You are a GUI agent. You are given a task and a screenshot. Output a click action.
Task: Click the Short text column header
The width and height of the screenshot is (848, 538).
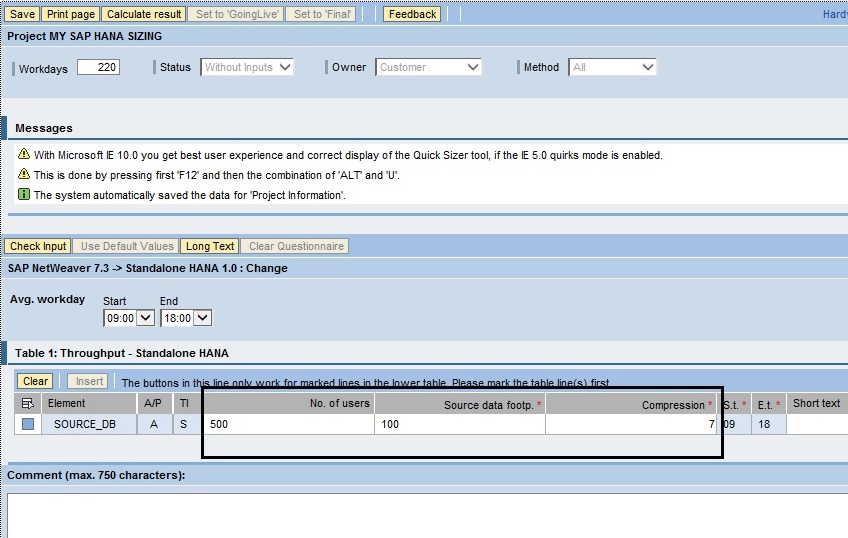click(817, 403)
